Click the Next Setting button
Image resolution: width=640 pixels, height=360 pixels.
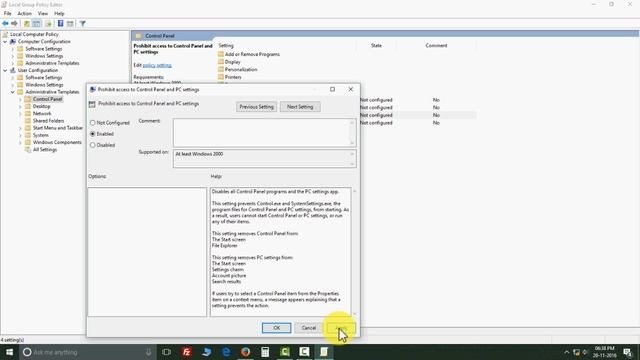point(300,107)
